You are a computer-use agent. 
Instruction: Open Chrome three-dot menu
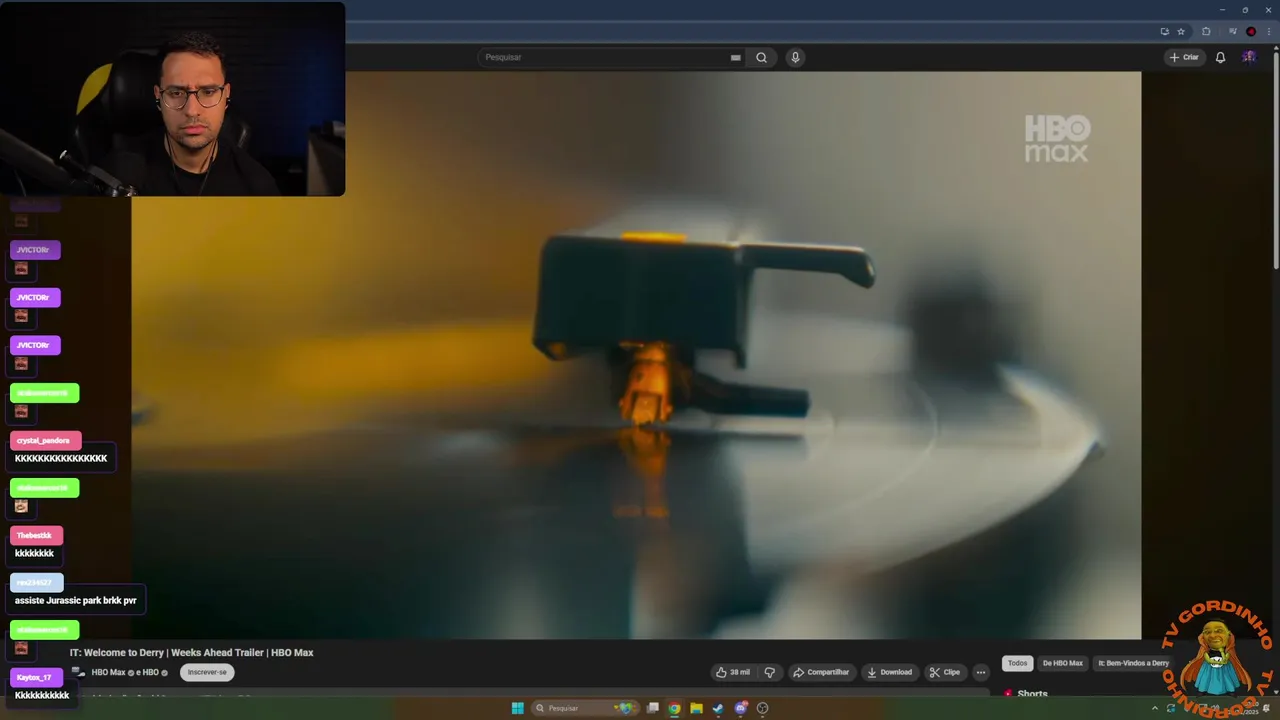(x=1269, y=31)
